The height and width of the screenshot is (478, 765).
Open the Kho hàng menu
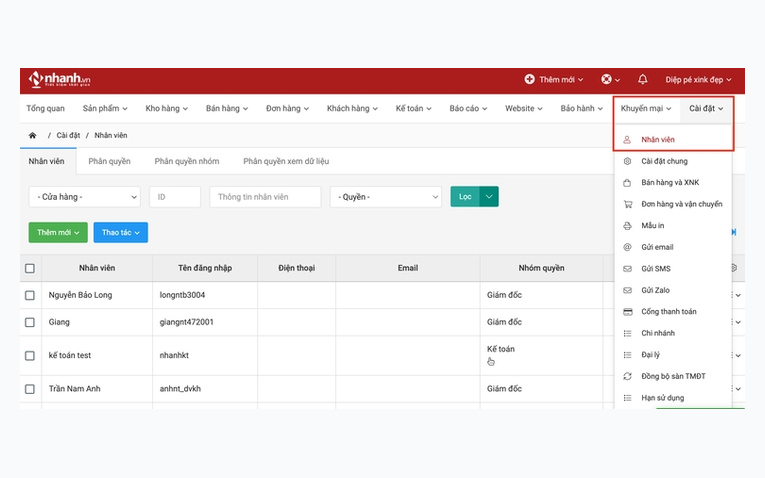pyautogui.click(x=166, y=108)
